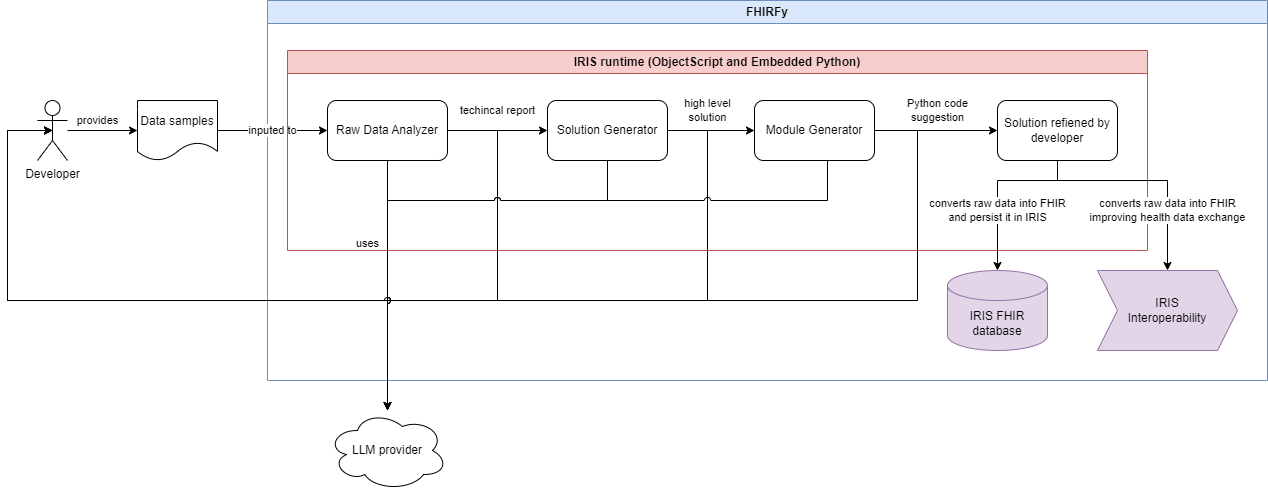Select the FHIRFy container title bar
This screenshot has height=491, width=1268.
click(767, 12)
